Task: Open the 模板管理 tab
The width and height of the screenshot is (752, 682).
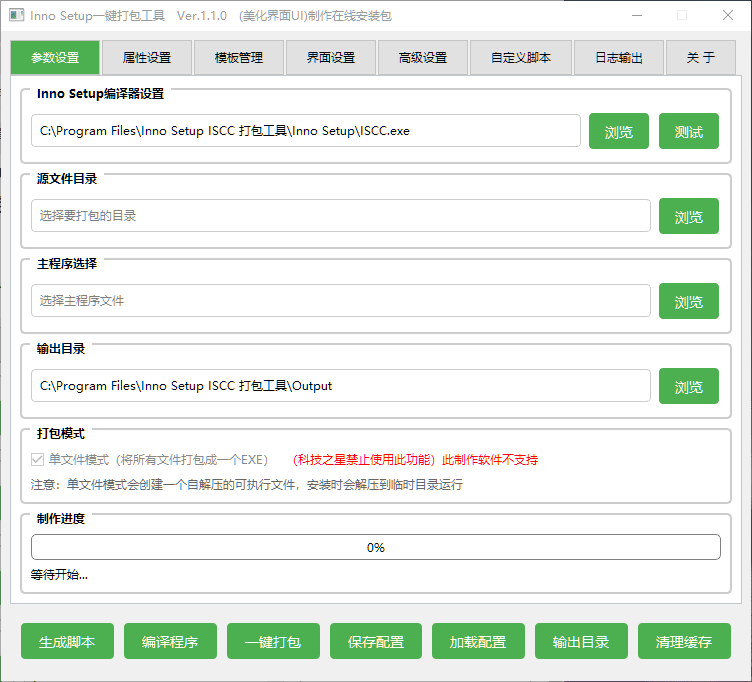Action: [x=238, y=58]
